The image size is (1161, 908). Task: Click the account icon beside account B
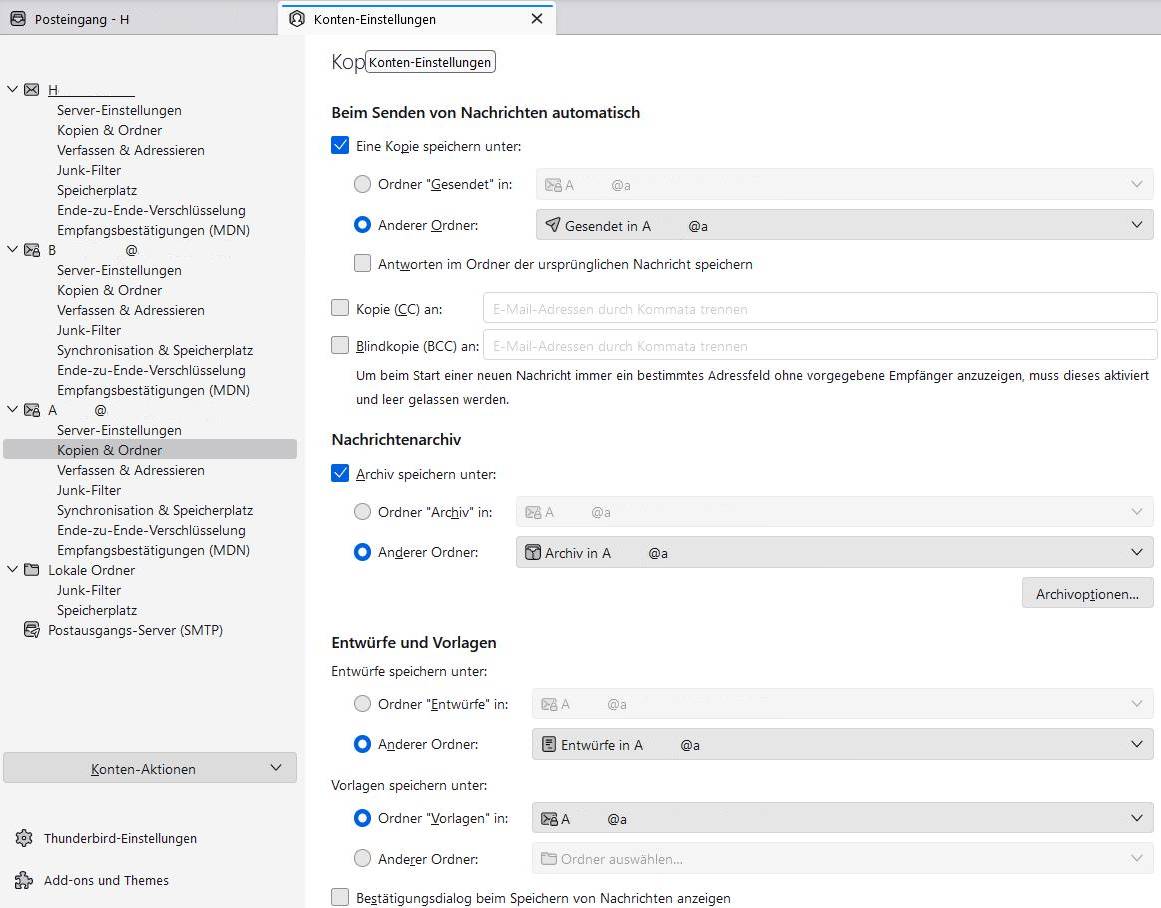click(32, 250)
